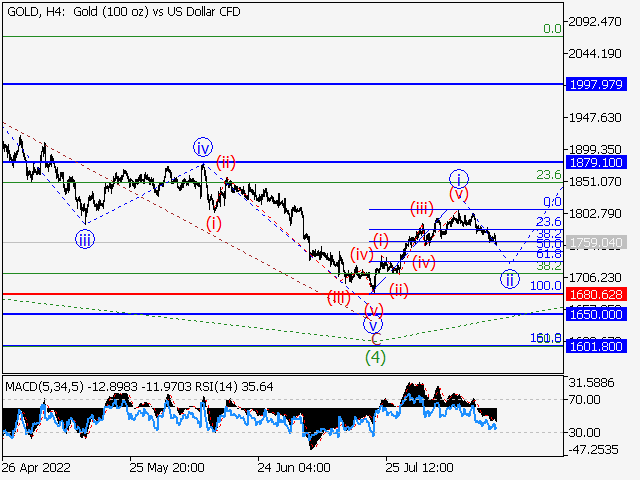This screenshot has height=480, width=640.
Task: Select the 1997.979 blue price level tag
Action: pos(596,84)
